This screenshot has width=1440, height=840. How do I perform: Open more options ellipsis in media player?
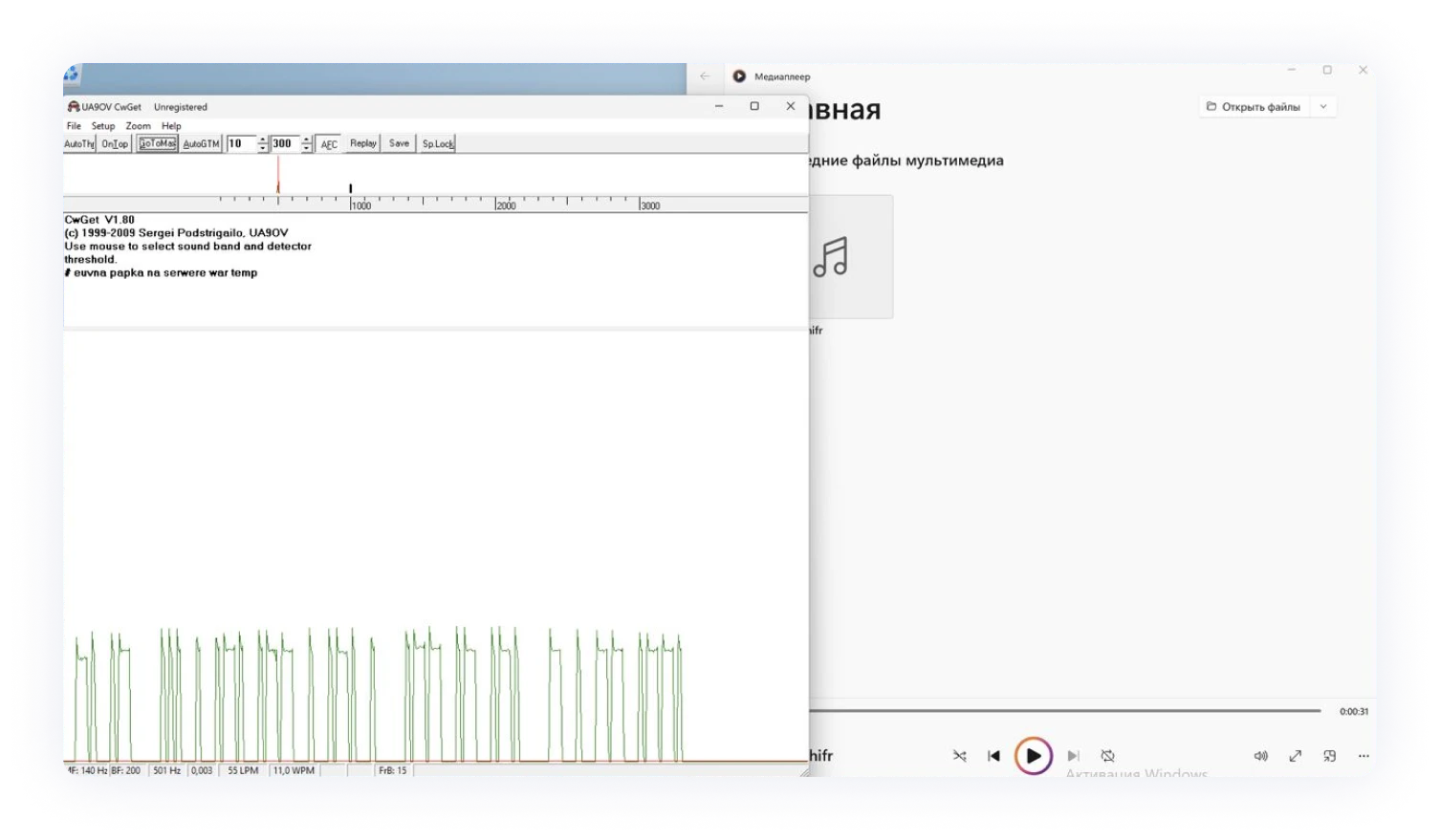point(1364,756)
